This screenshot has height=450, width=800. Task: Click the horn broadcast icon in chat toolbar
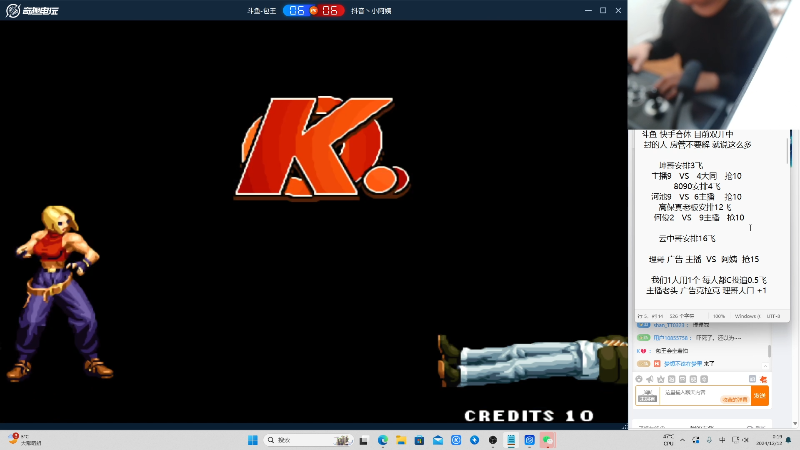coord(649,379)
